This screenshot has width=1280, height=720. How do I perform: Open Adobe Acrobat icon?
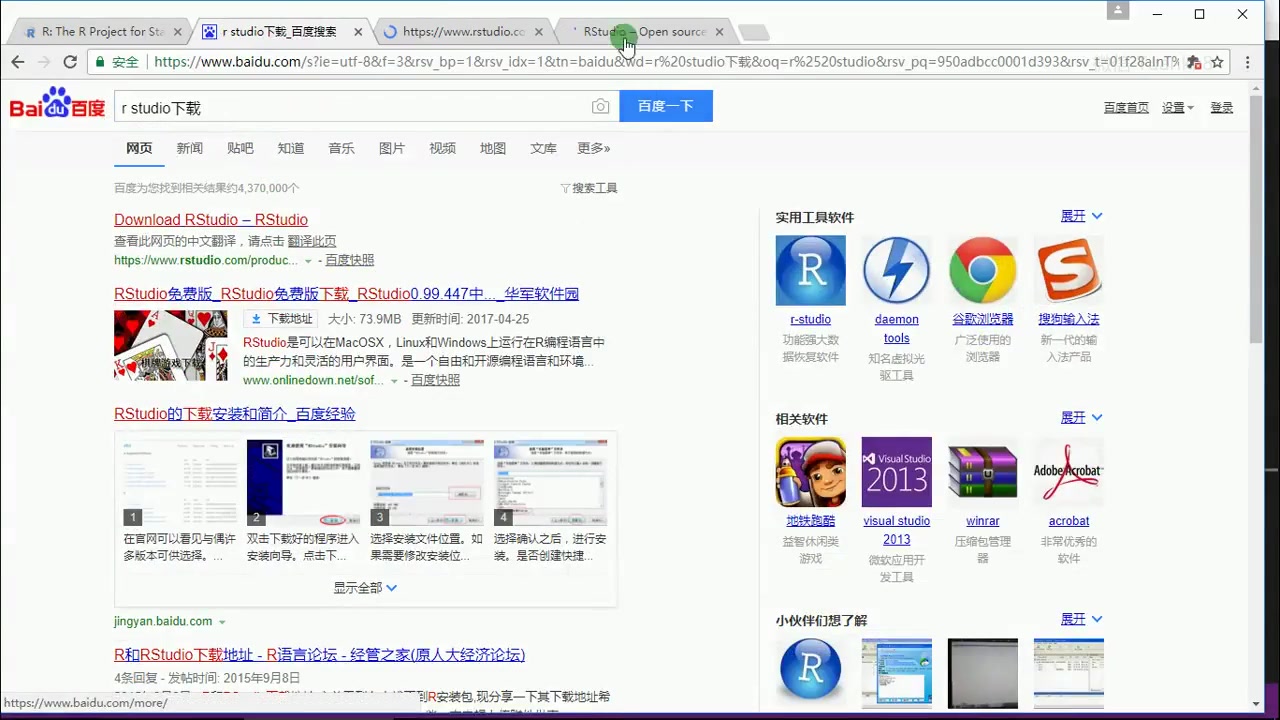(x=1068, y=472)
